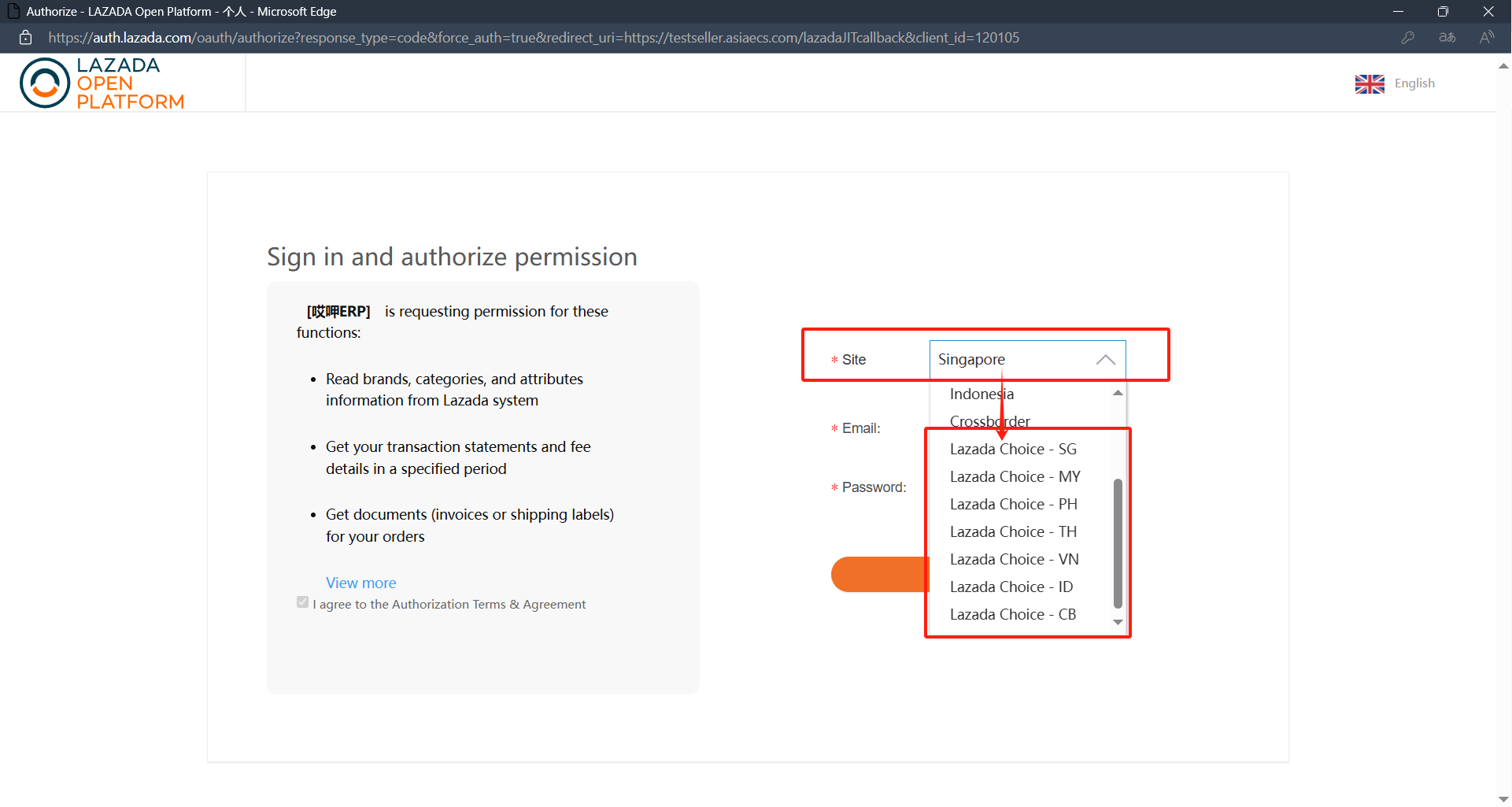
Task: Click the page scroll up arrow
Action: (1503, 66)
